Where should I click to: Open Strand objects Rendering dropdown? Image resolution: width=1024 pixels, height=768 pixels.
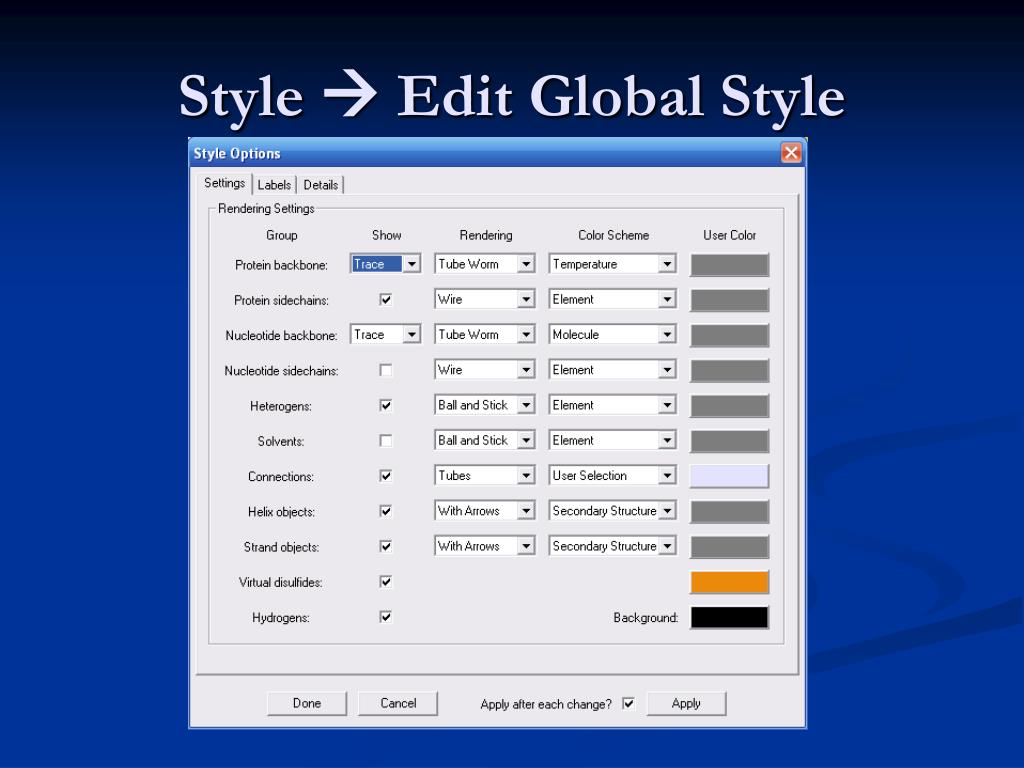coord(485,546)
